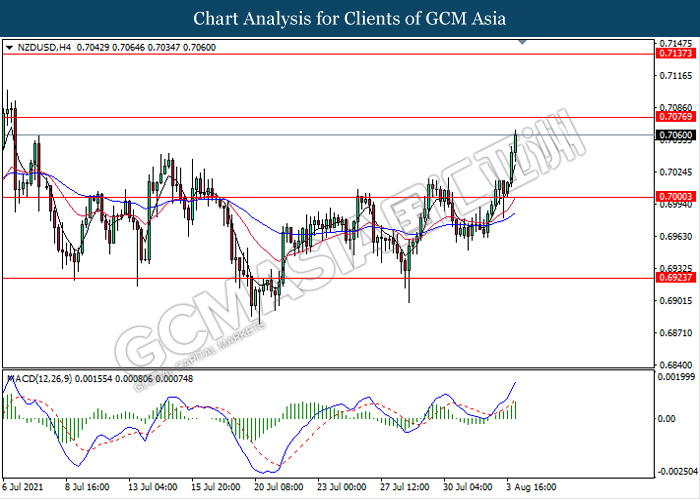Click the 20 Jul 08:00 time label
The height and width of the screenshot is (500, 700).
coord(279,487)
